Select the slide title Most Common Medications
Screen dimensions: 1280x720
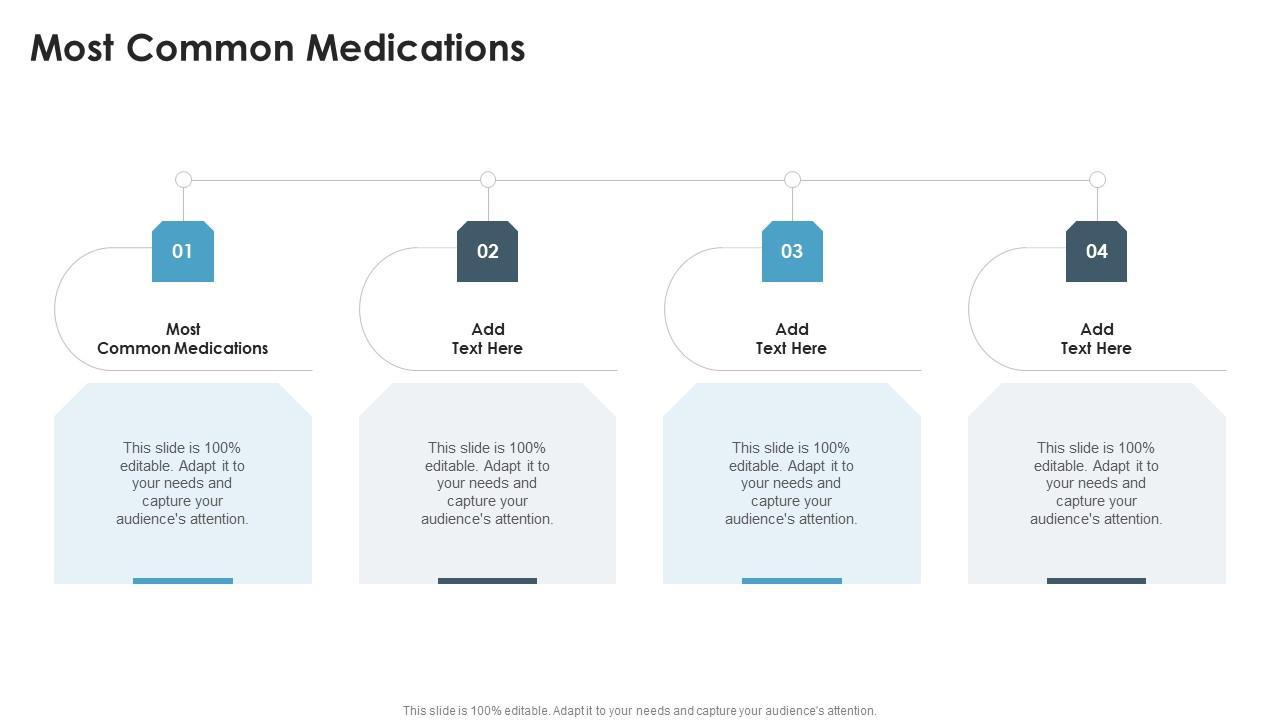278,48
